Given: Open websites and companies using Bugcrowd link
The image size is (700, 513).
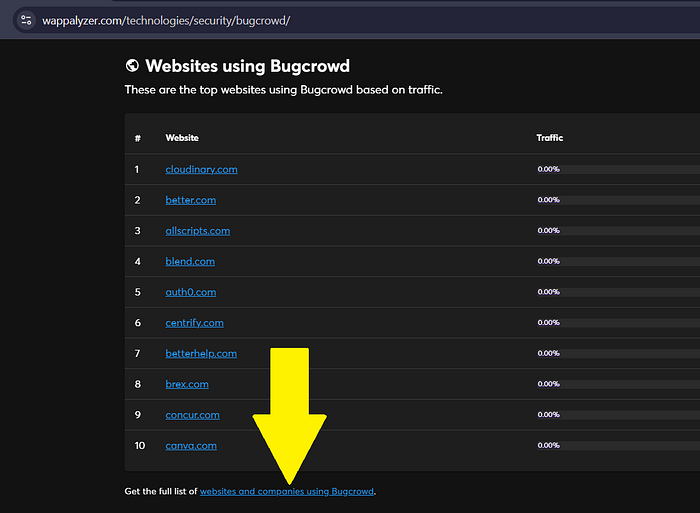Looking at the screenshot, I should [287, 491].
